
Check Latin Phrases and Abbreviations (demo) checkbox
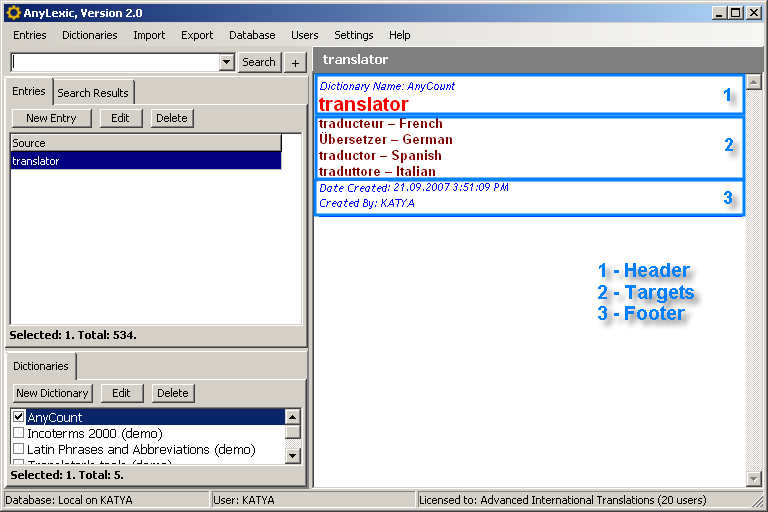point(19,449)
